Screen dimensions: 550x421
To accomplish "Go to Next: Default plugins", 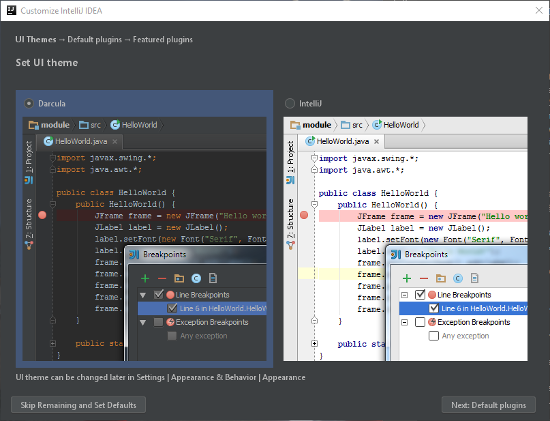I will 489,405.
